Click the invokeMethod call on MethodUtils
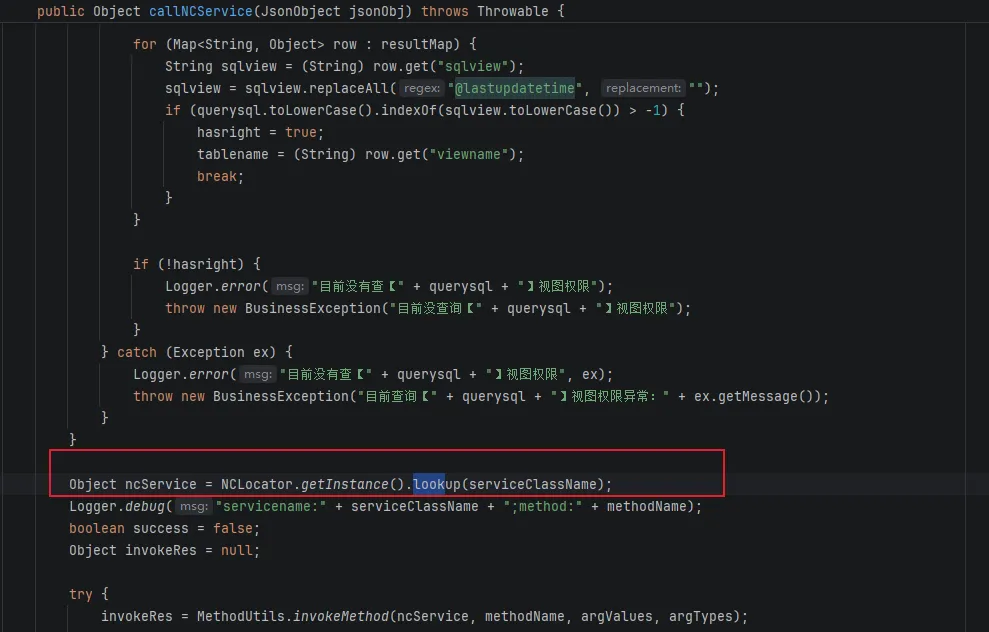The height and width of the screenshot is (632, 989). click(339, 616)
